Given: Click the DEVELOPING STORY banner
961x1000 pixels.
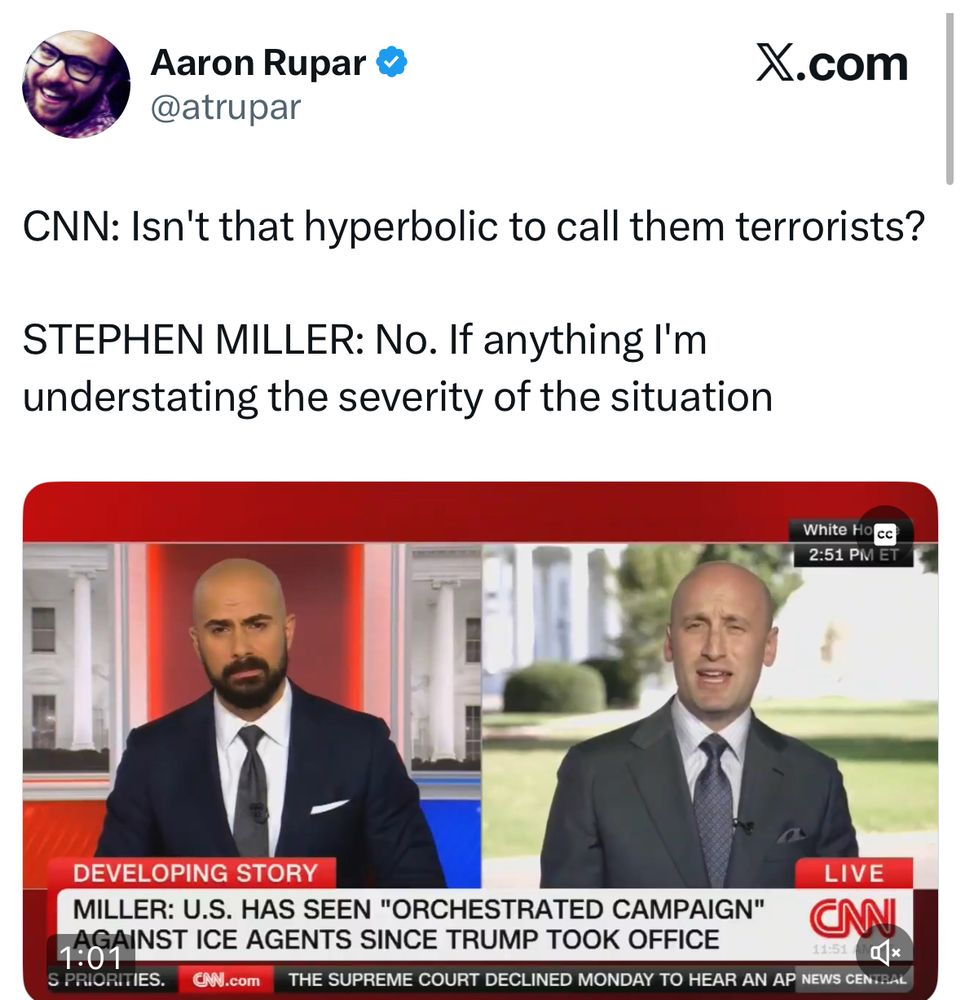Looking at the screenshot, I should (x=194, y=873).
